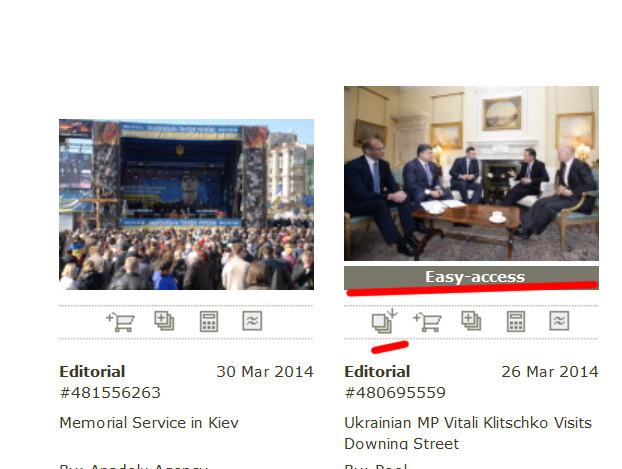
Task: Click the 30 Mar 2014 date
Action: [x=265, y=372]
